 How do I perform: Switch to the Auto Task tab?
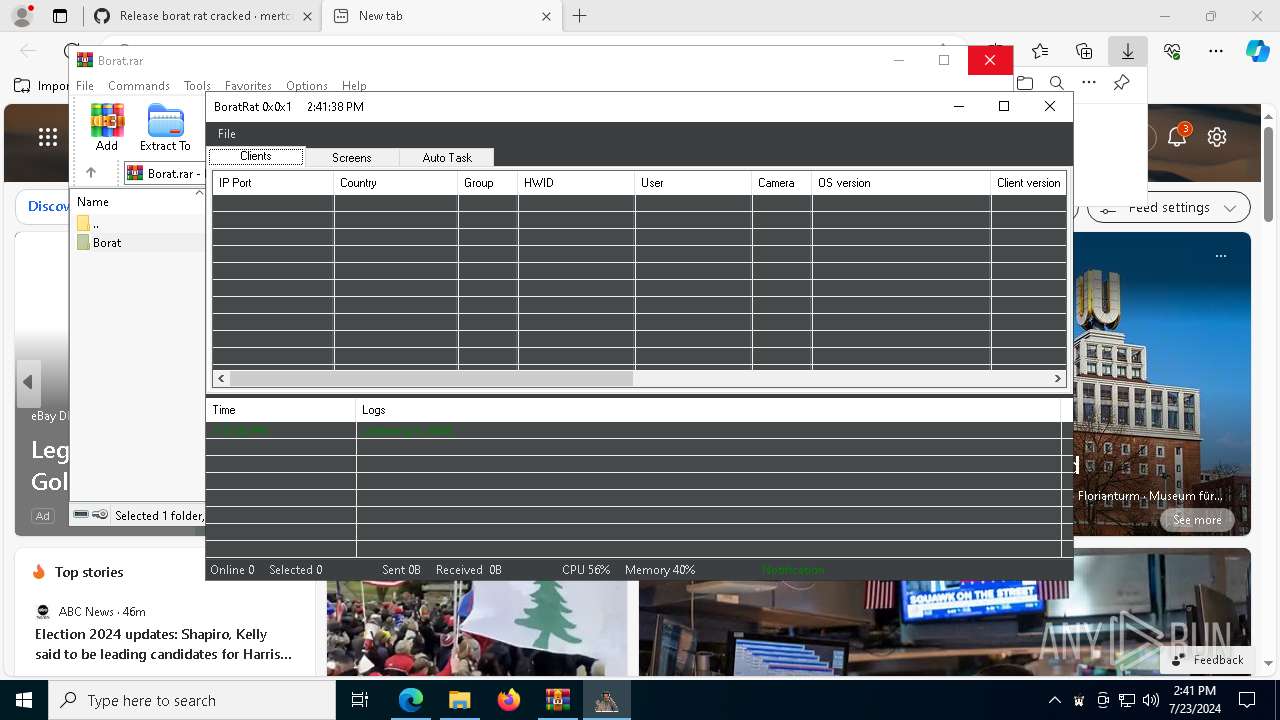(447, 158)
